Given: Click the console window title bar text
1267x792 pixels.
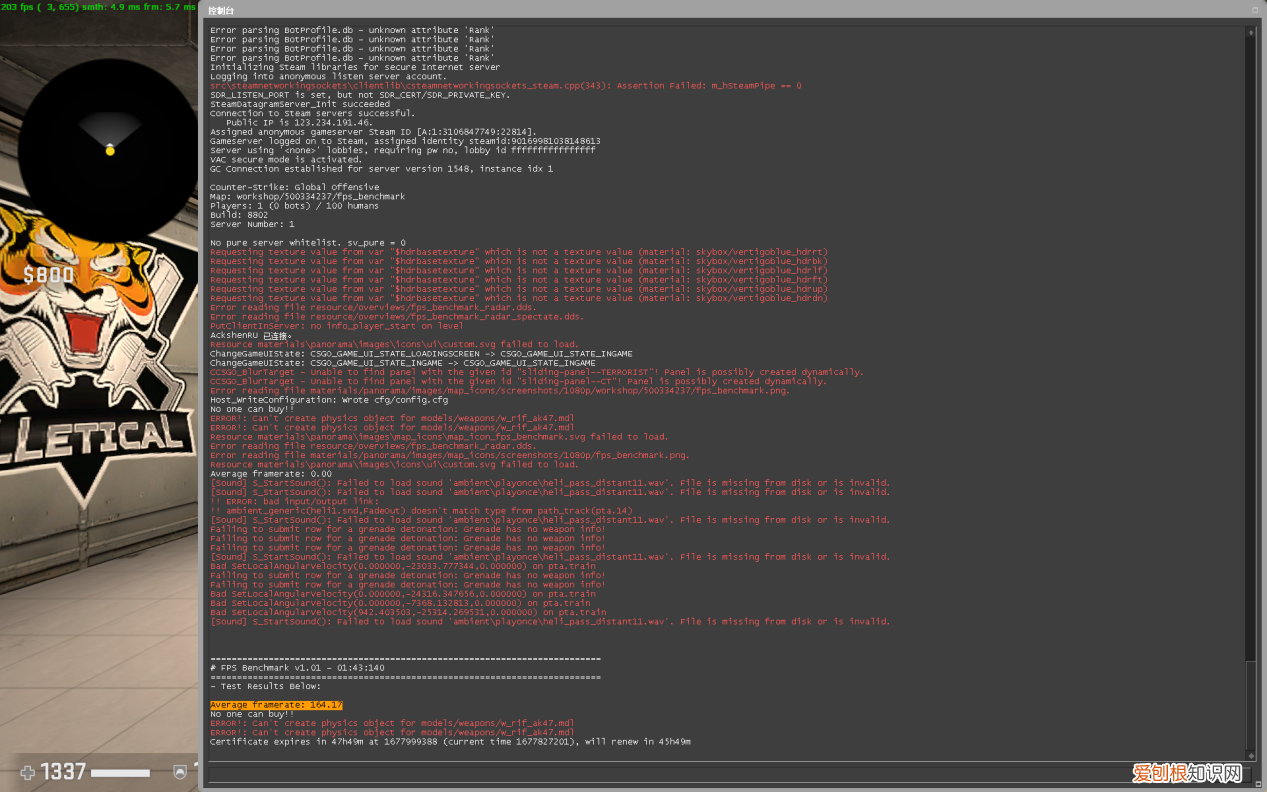Looking at the screenshot, I should click(x=222, y=10).
